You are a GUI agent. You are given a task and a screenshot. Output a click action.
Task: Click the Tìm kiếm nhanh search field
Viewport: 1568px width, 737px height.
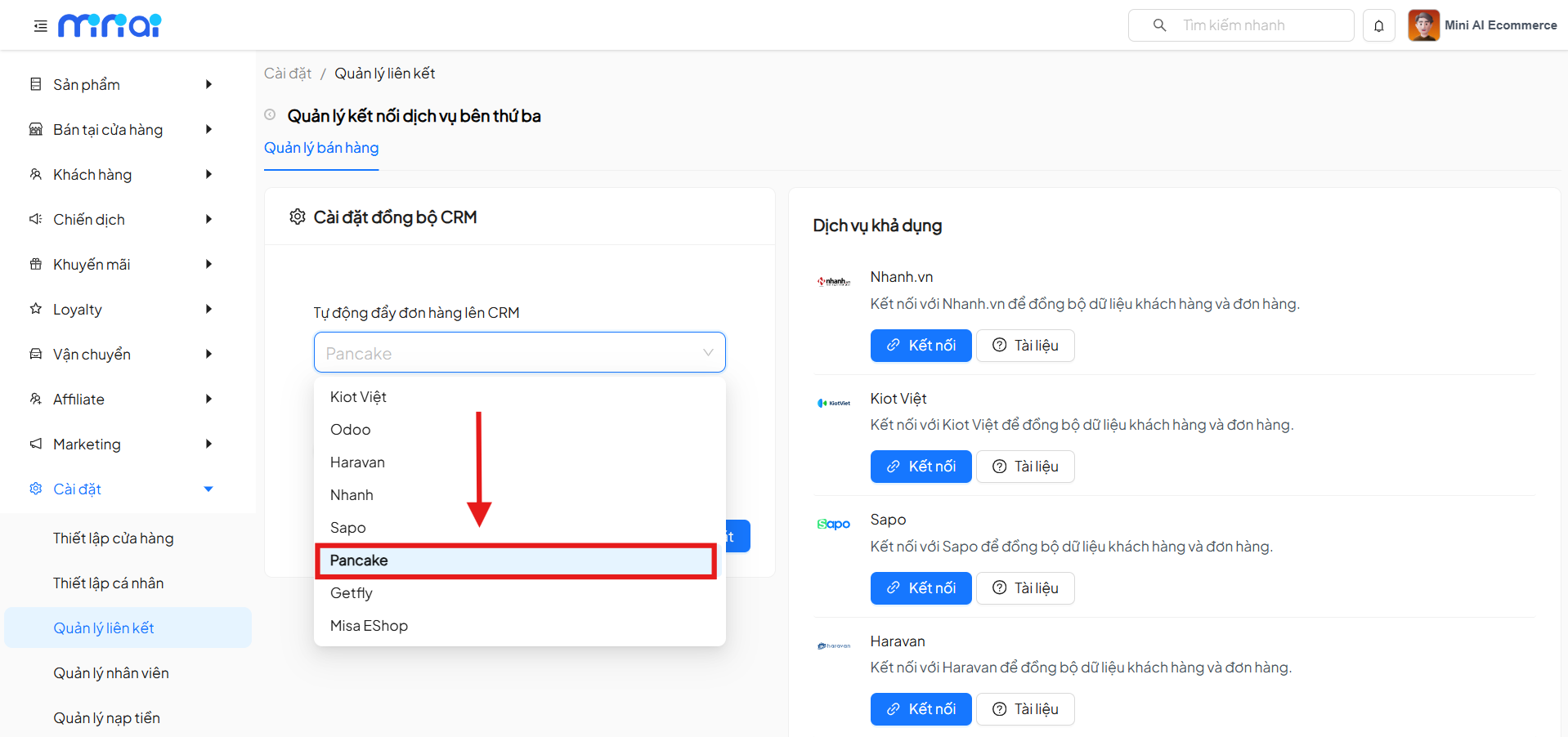tap(1243, 25)
